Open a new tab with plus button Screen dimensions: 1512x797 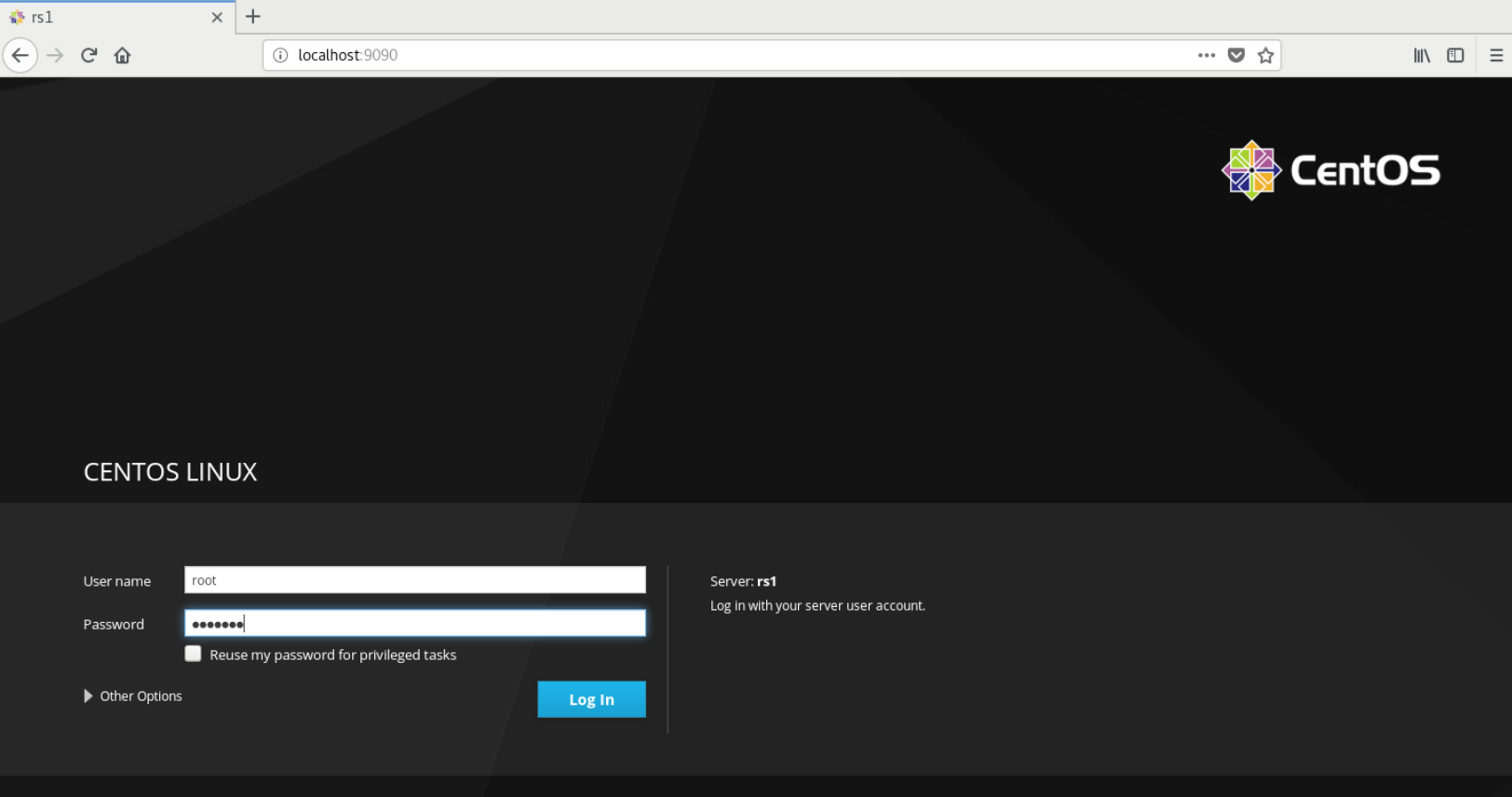click(253, 17)
